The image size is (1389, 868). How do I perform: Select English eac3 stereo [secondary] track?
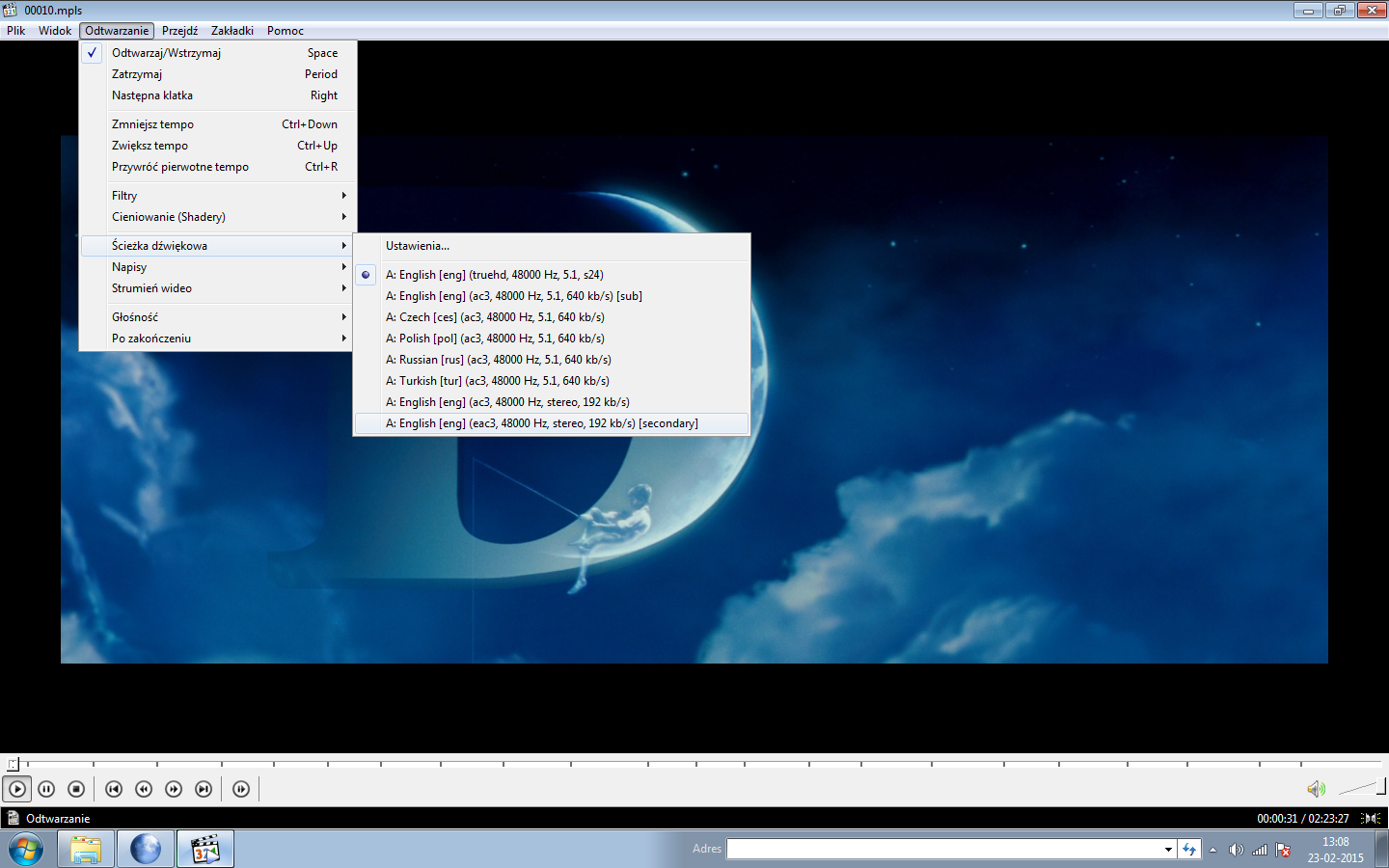[x=551, y=423]
